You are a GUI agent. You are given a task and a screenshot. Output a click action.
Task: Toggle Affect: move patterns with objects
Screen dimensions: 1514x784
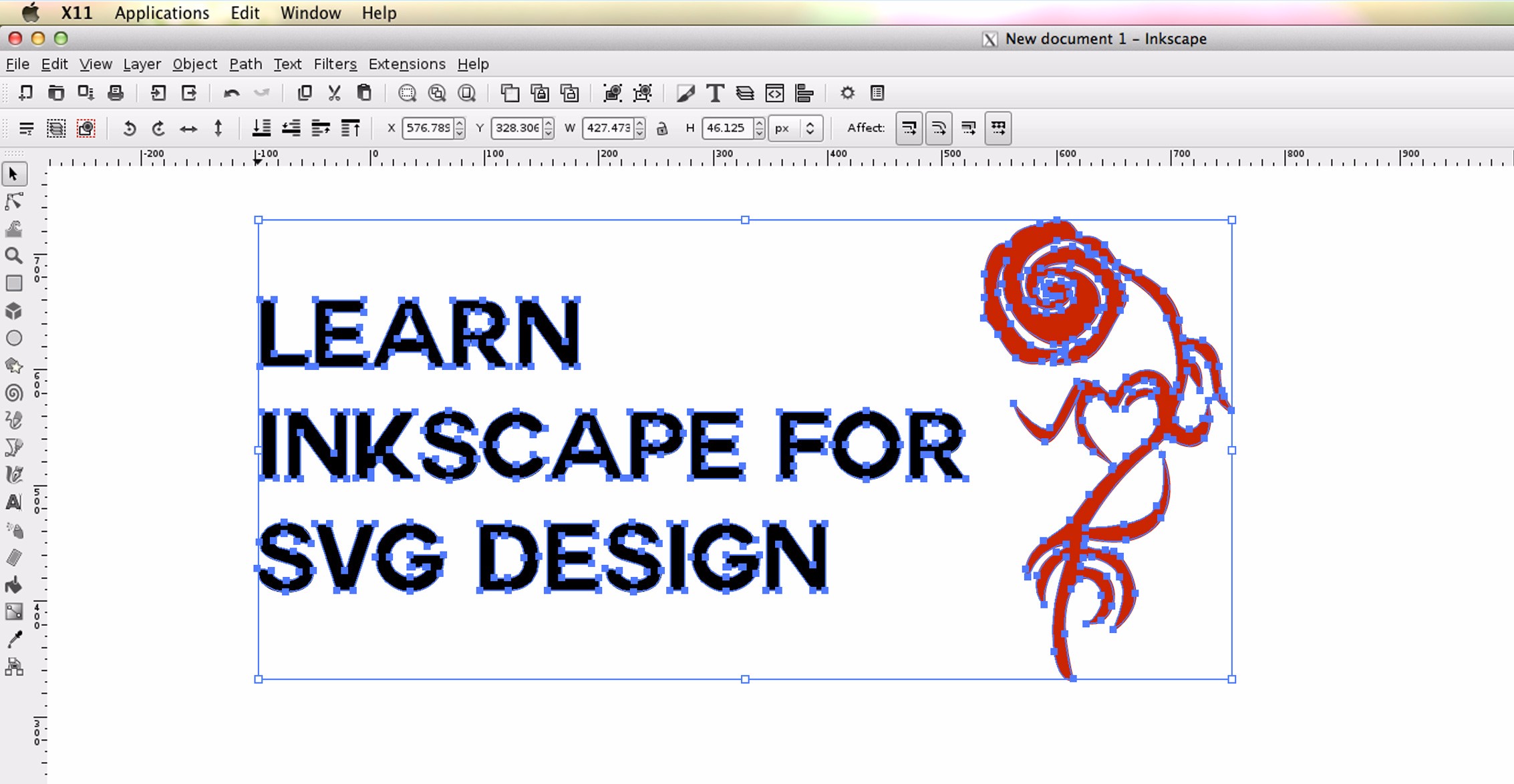(998, 128)
